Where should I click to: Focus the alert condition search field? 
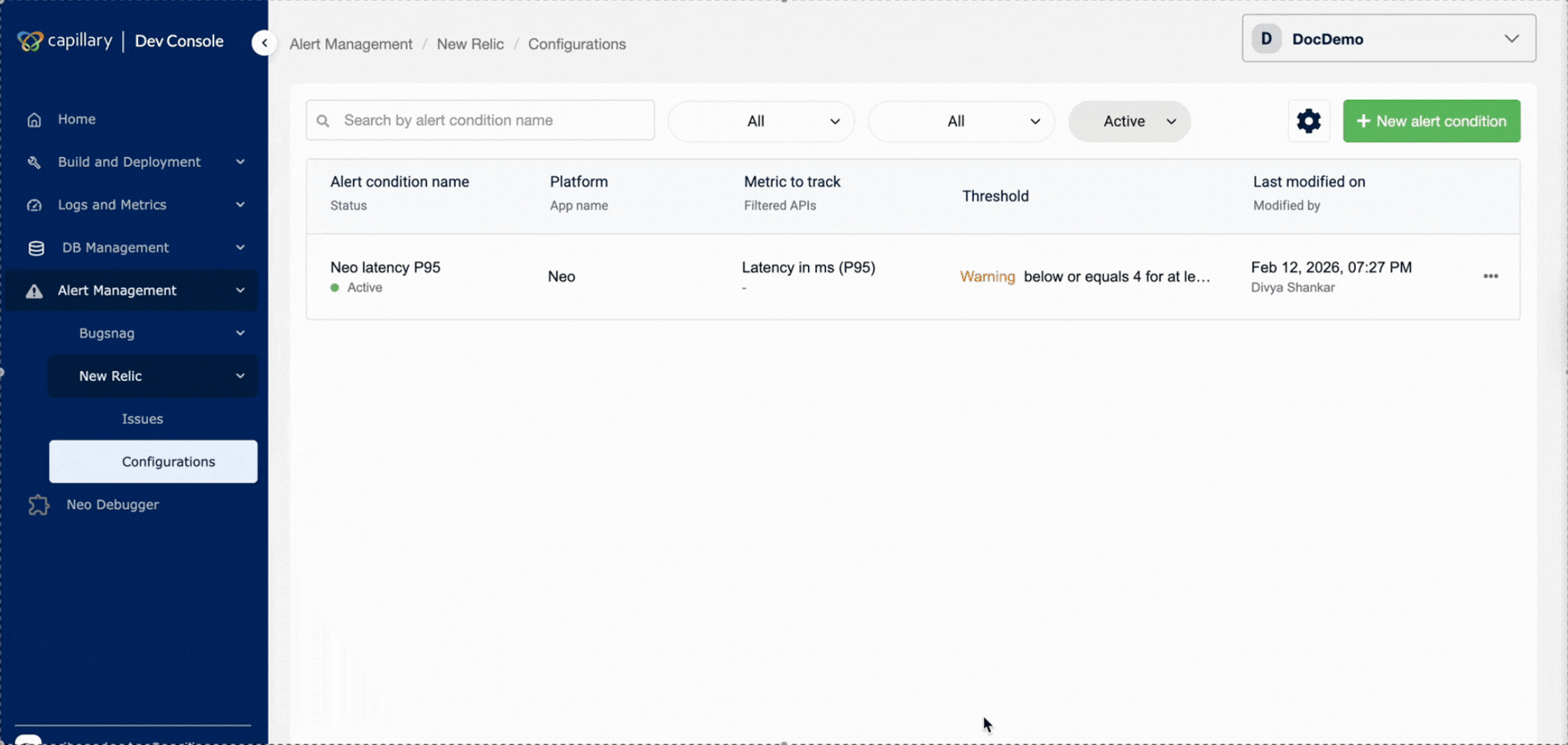click(x=480, y=120)
